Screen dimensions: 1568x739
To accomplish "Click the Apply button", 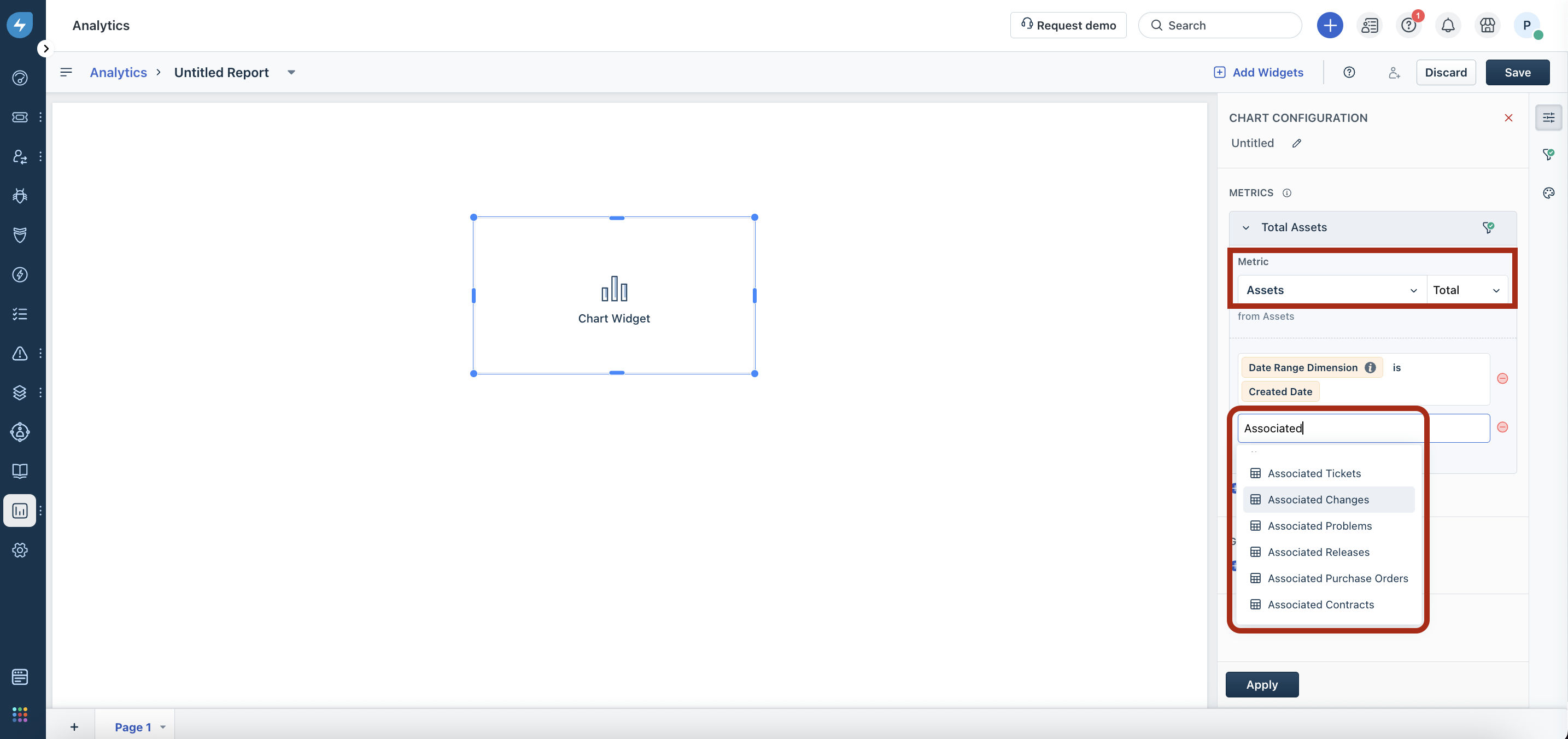I will 1261,684.
